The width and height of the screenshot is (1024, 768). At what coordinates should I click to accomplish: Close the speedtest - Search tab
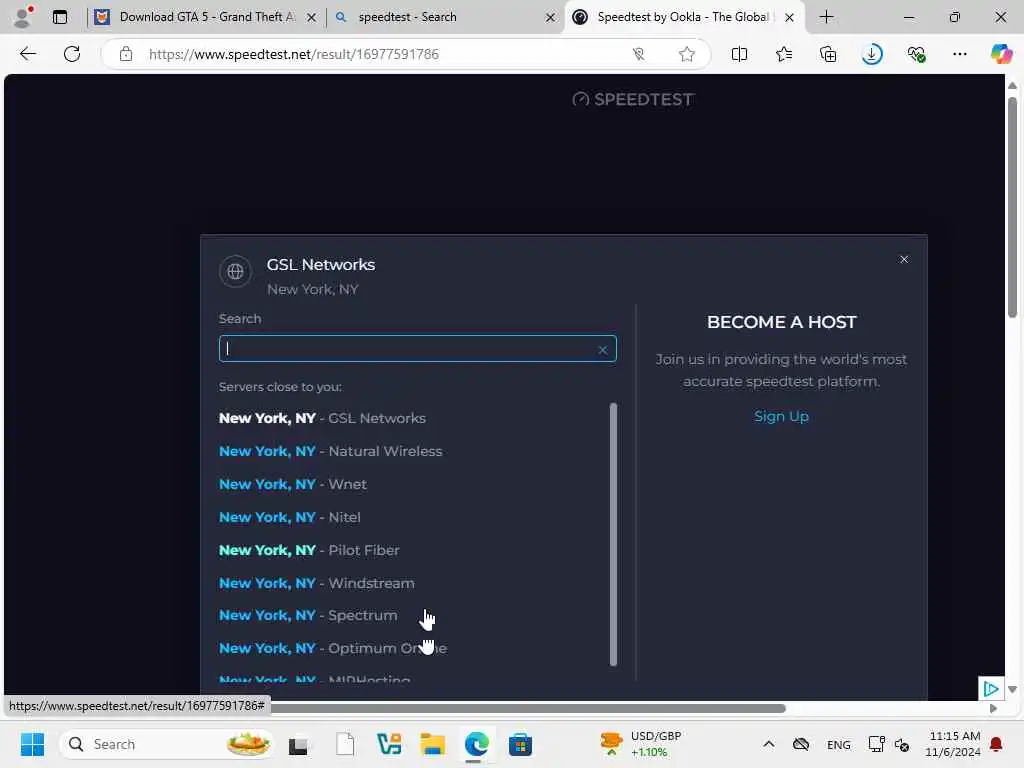coord(550,18)
